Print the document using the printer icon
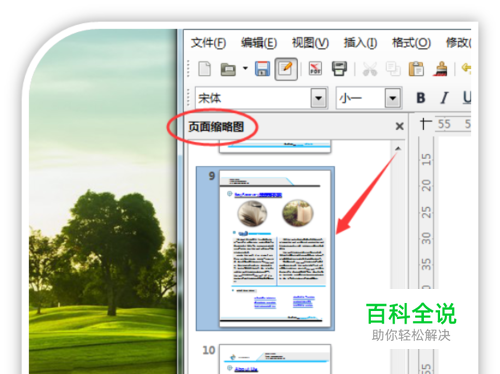This screenshot has height=374, width=500. (339, 69)
